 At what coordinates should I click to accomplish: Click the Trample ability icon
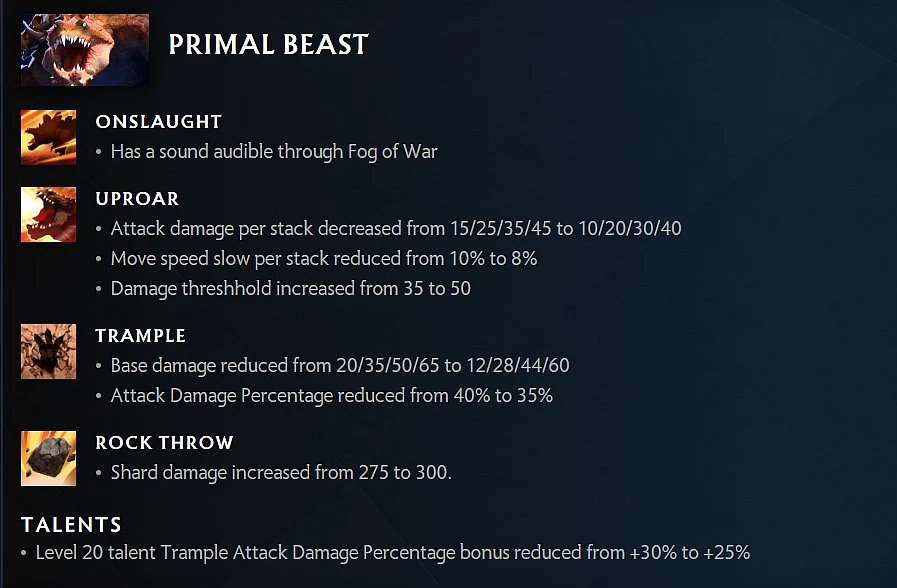tap(49, 351)
